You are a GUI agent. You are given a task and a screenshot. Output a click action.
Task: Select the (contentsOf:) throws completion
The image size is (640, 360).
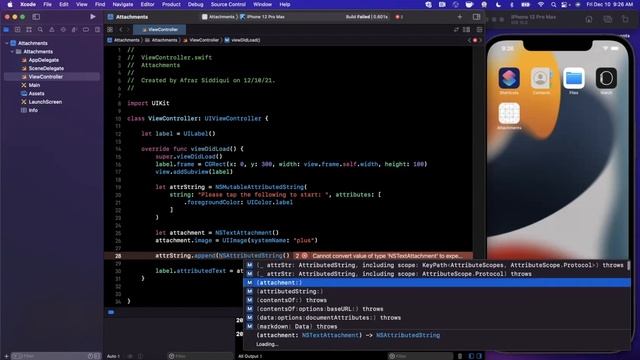437,300
